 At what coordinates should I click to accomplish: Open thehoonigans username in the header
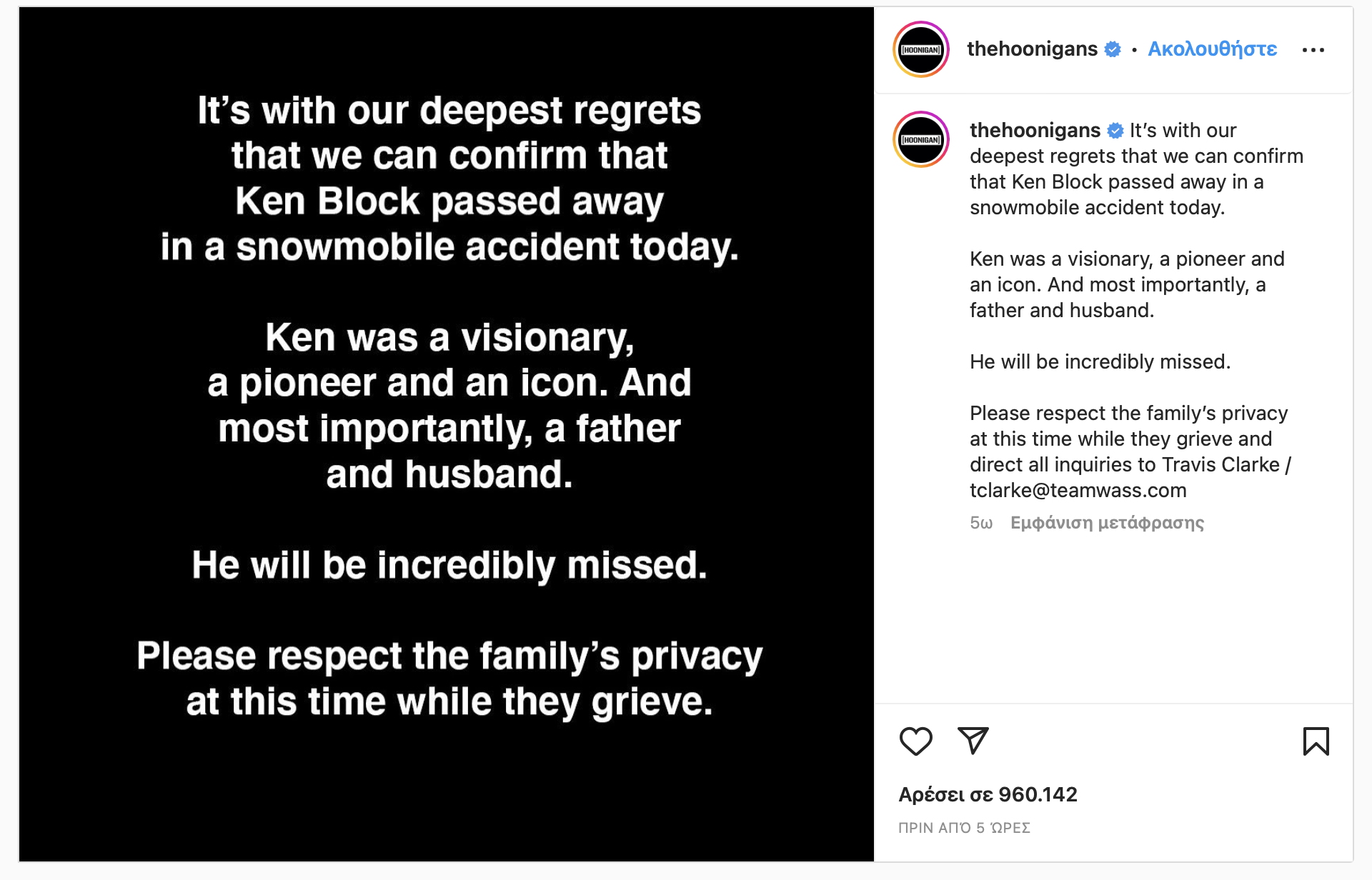coord(1031,49)
